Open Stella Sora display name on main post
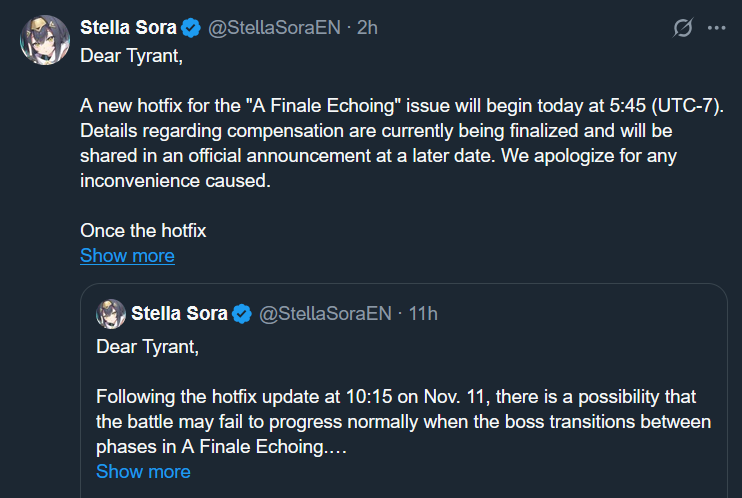This screenshot has width=742, height=498. tap(128, 28)
